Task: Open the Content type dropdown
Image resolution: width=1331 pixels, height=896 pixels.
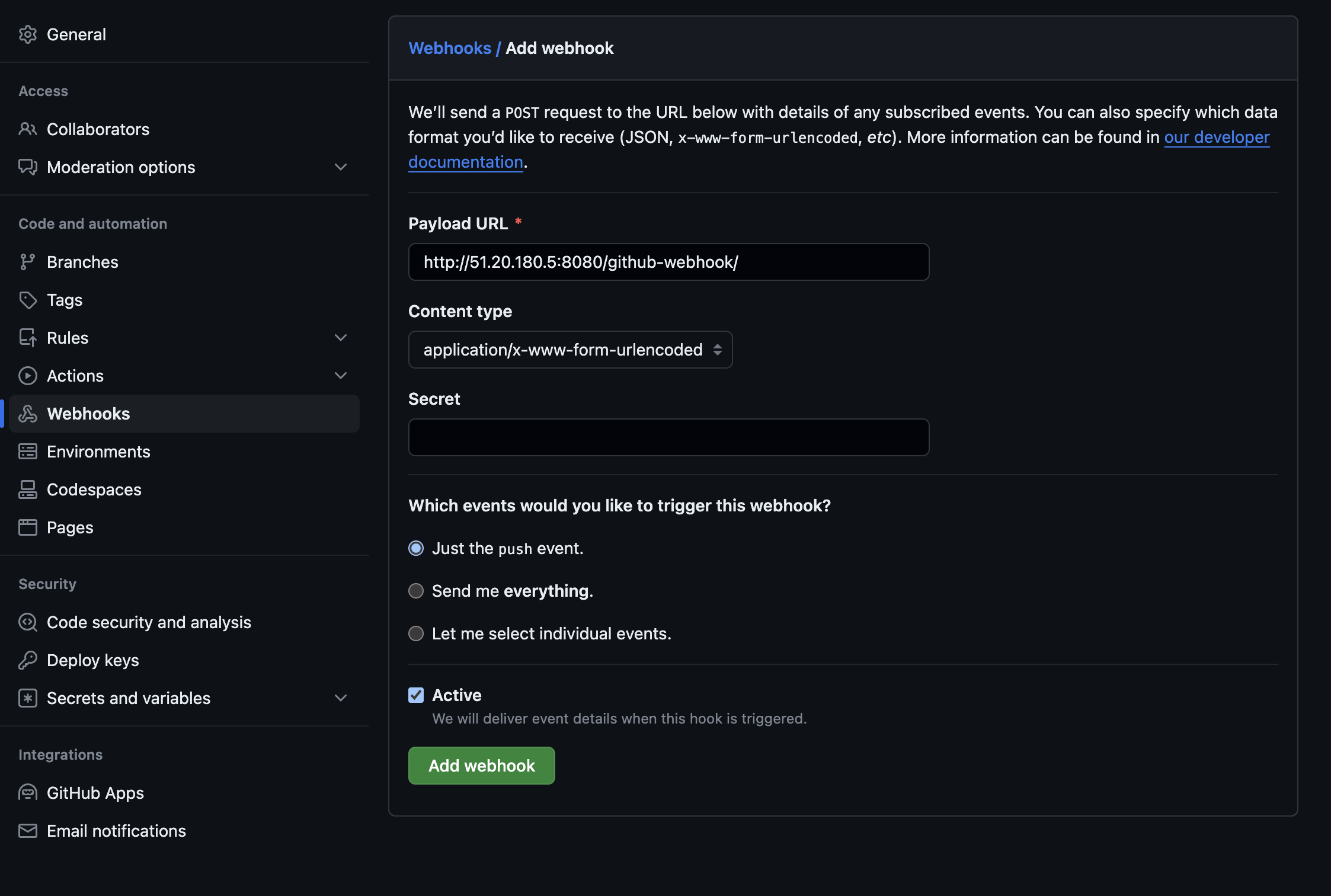Action: click(570, 350)
